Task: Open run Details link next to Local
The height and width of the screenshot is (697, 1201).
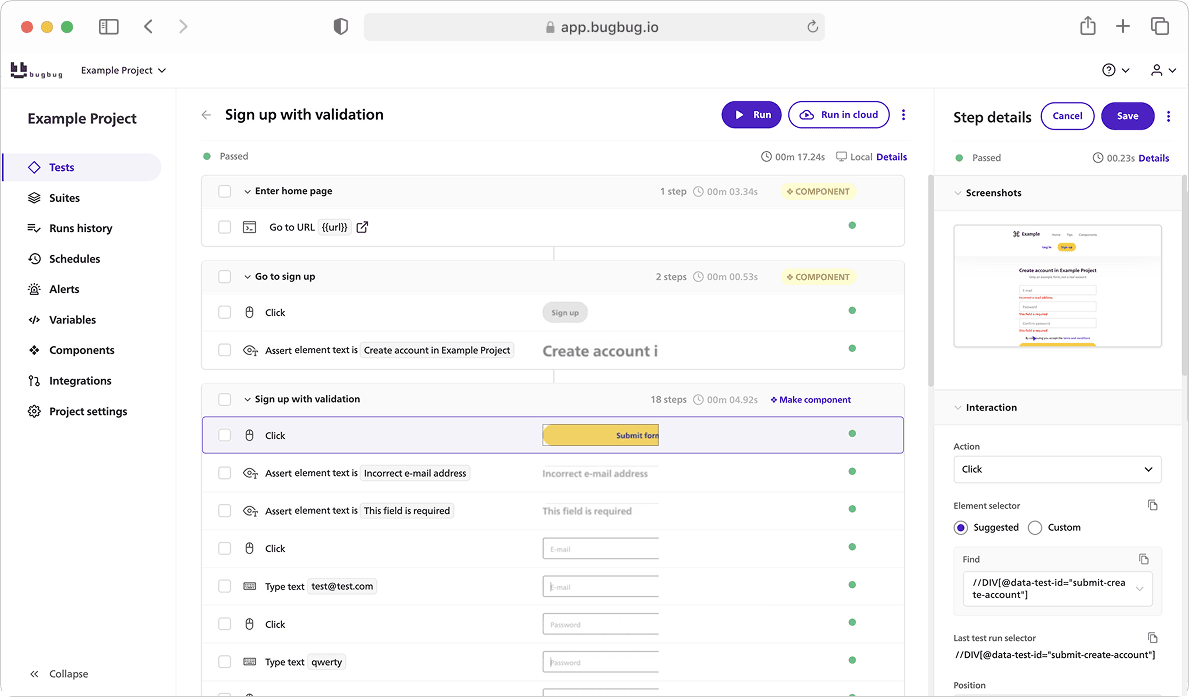Action: pyautogui.click(x=892, y=157)
